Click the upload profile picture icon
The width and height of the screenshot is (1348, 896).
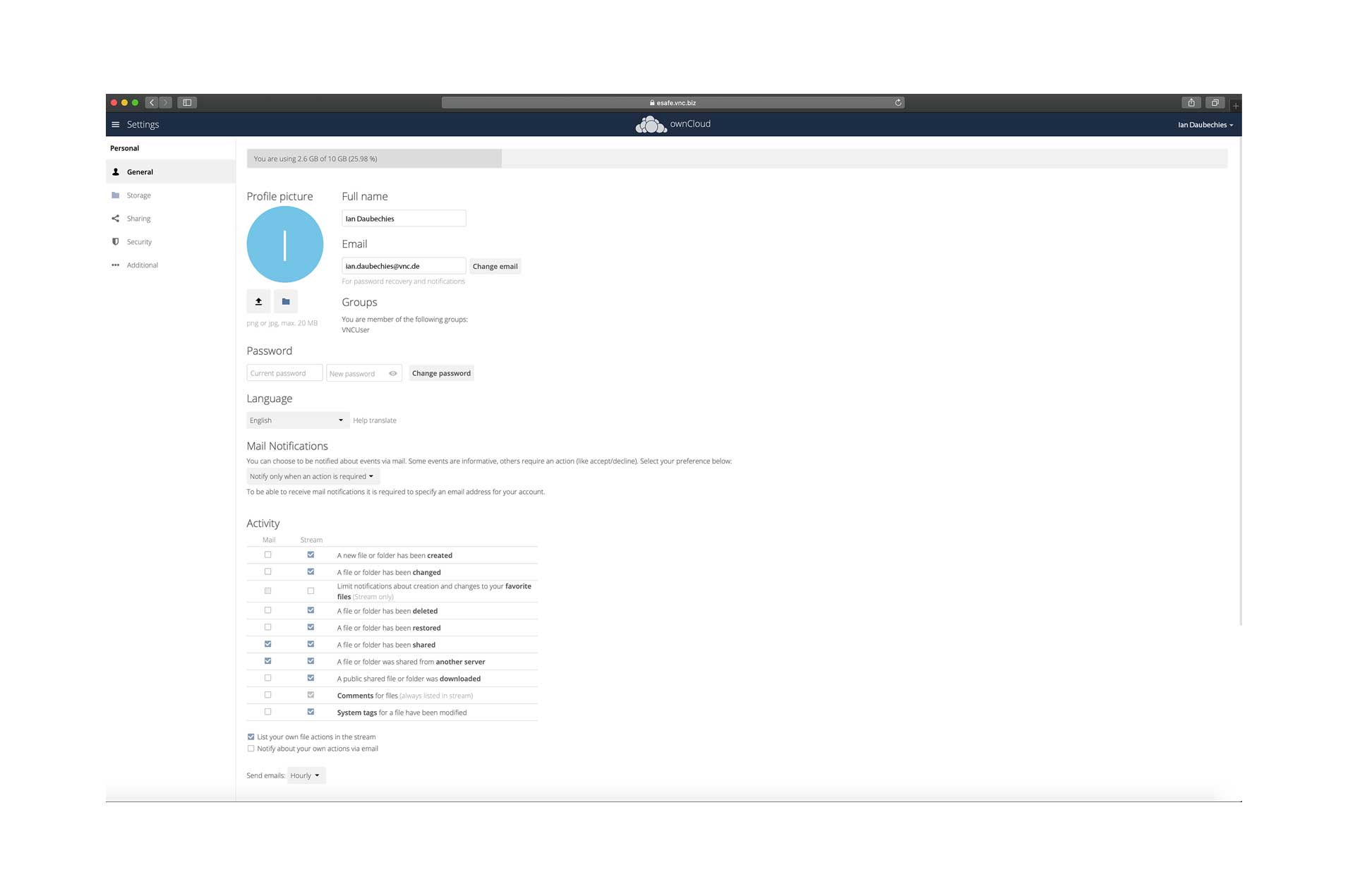pyautogui.click(x=258, y=301)
